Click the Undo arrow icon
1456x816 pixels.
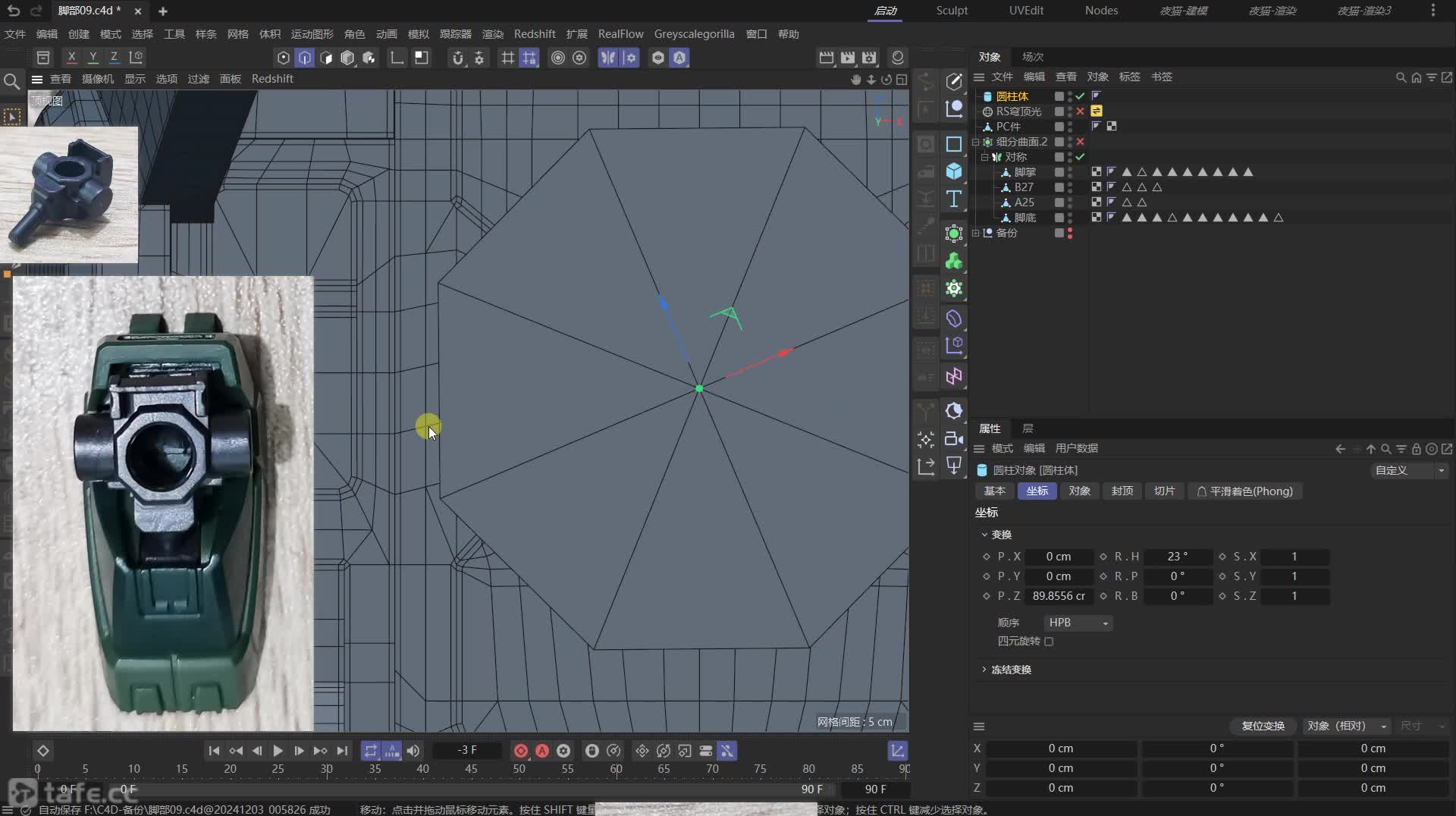pos(13,11)
